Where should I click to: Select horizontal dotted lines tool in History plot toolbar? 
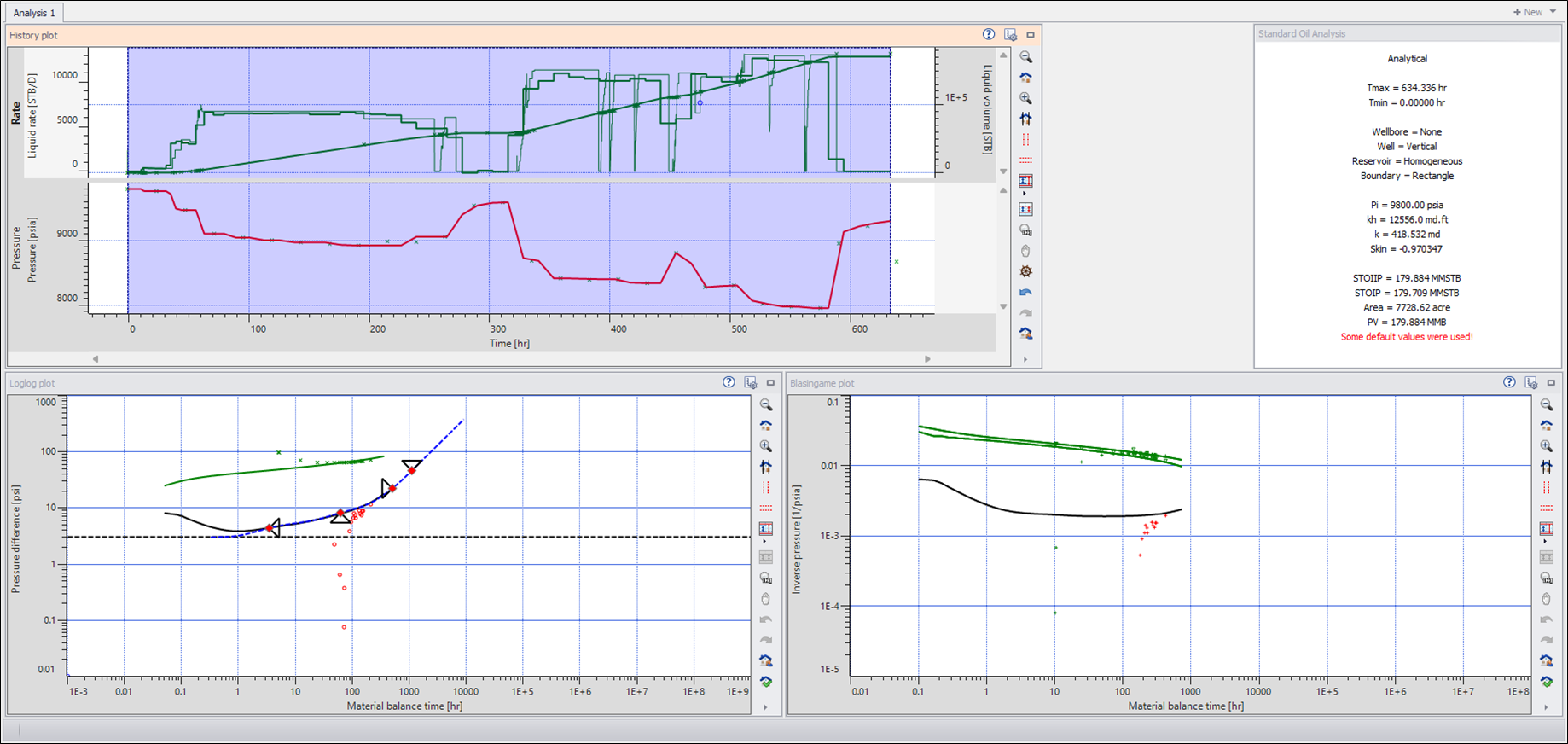1025,160
